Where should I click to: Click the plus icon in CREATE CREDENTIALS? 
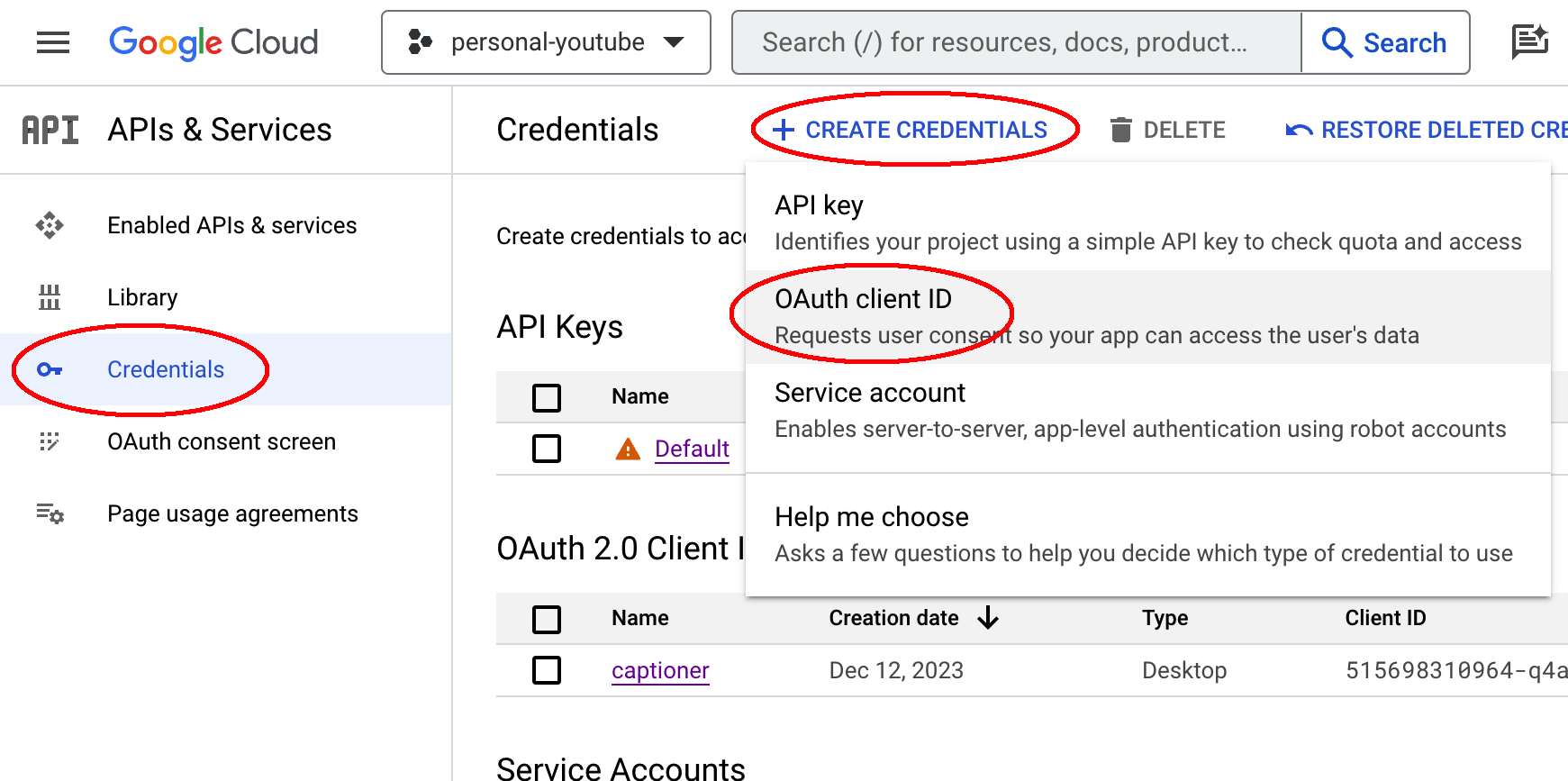(x=784, y=130)
